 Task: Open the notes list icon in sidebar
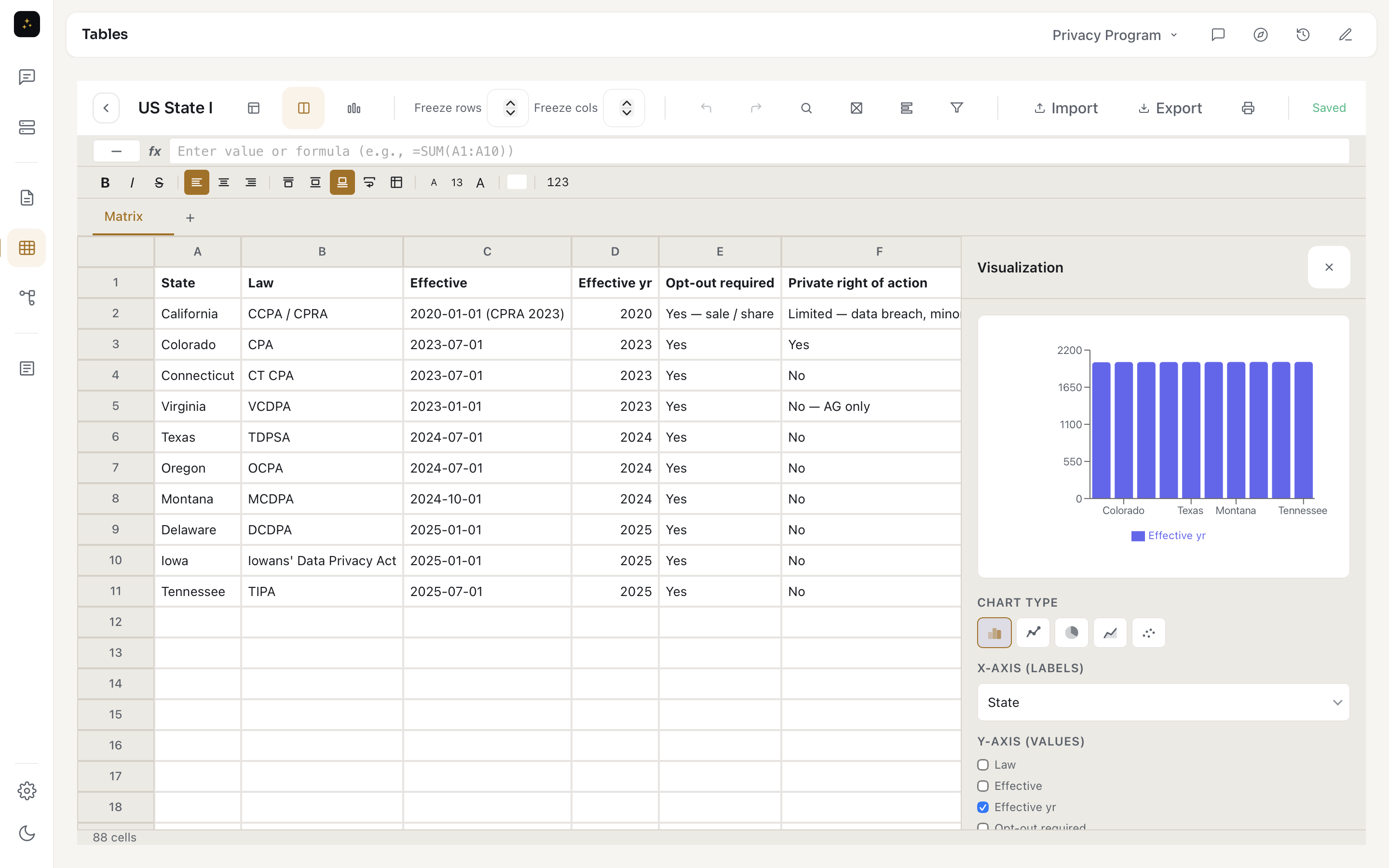point(27,368)
